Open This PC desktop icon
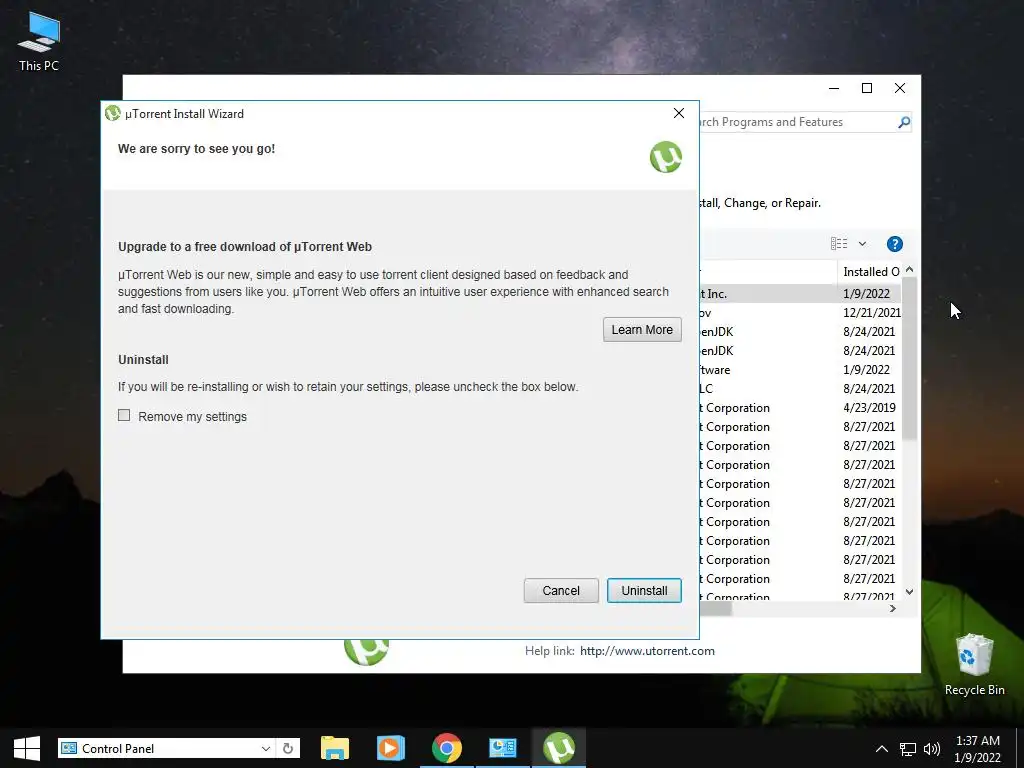 pyautogui.click(x=39, y=41)
